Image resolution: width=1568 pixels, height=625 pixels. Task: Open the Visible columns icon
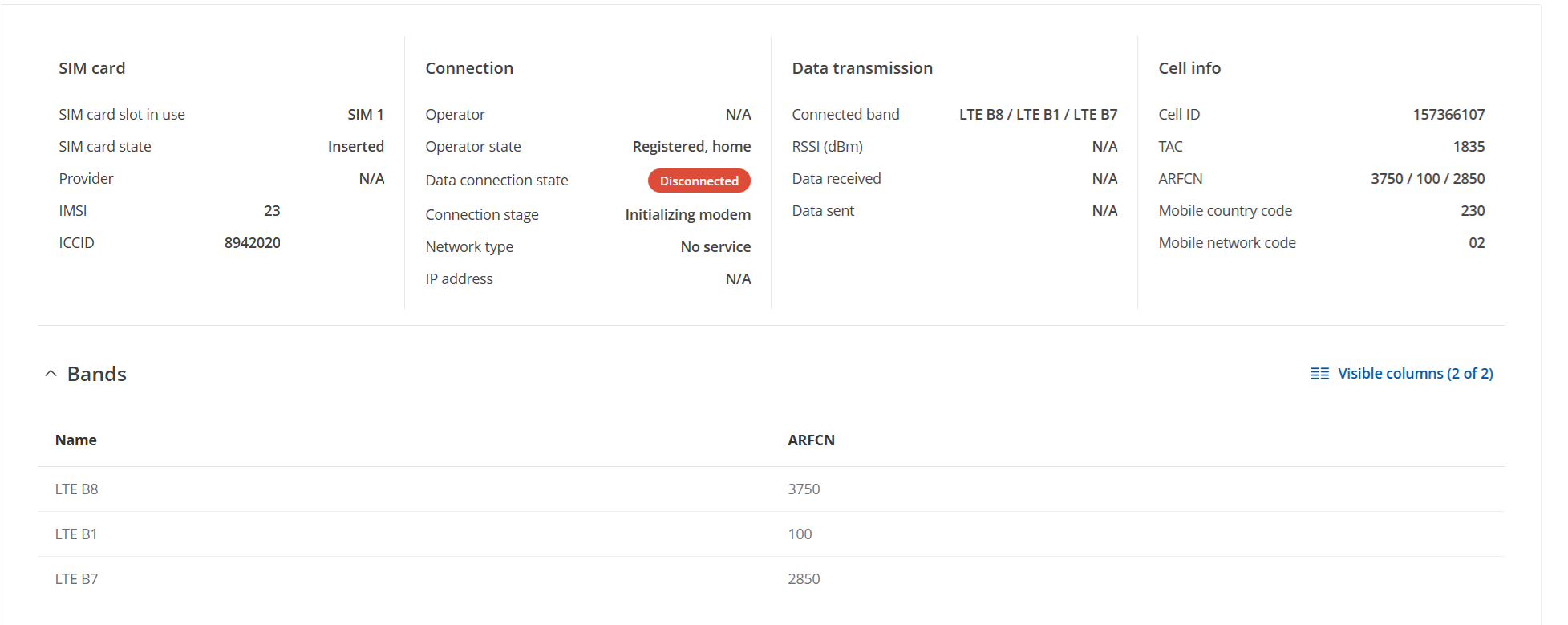1319,374
